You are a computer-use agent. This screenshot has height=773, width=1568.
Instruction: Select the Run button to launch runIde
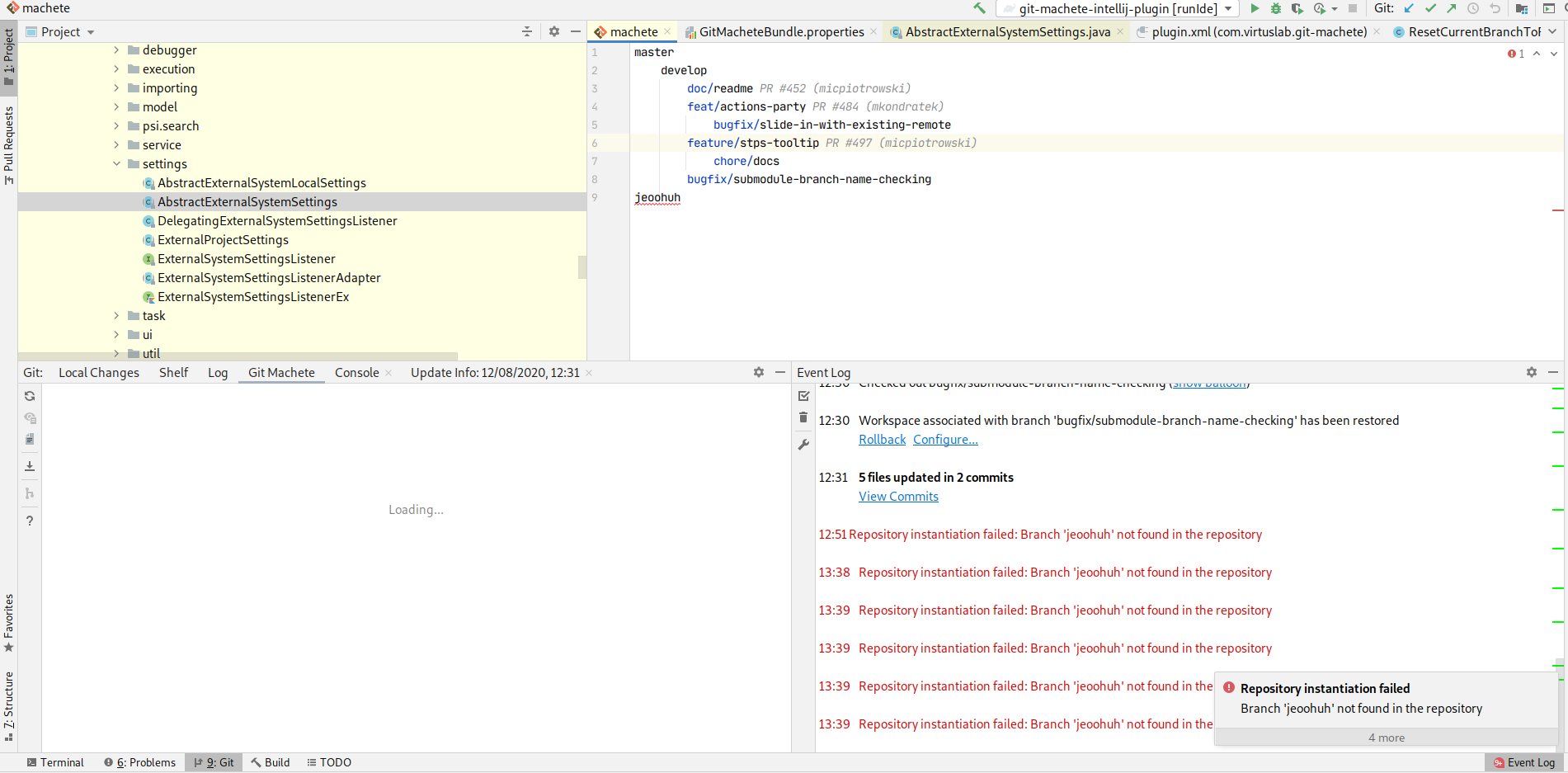(x=1255, y=8)
